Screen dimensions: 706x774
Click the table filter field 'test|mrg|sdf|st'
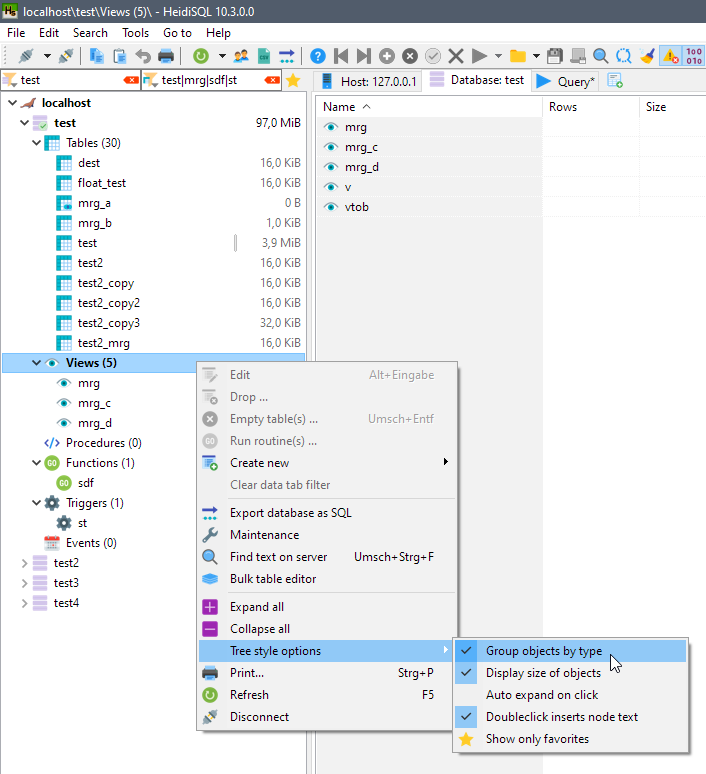211,80
